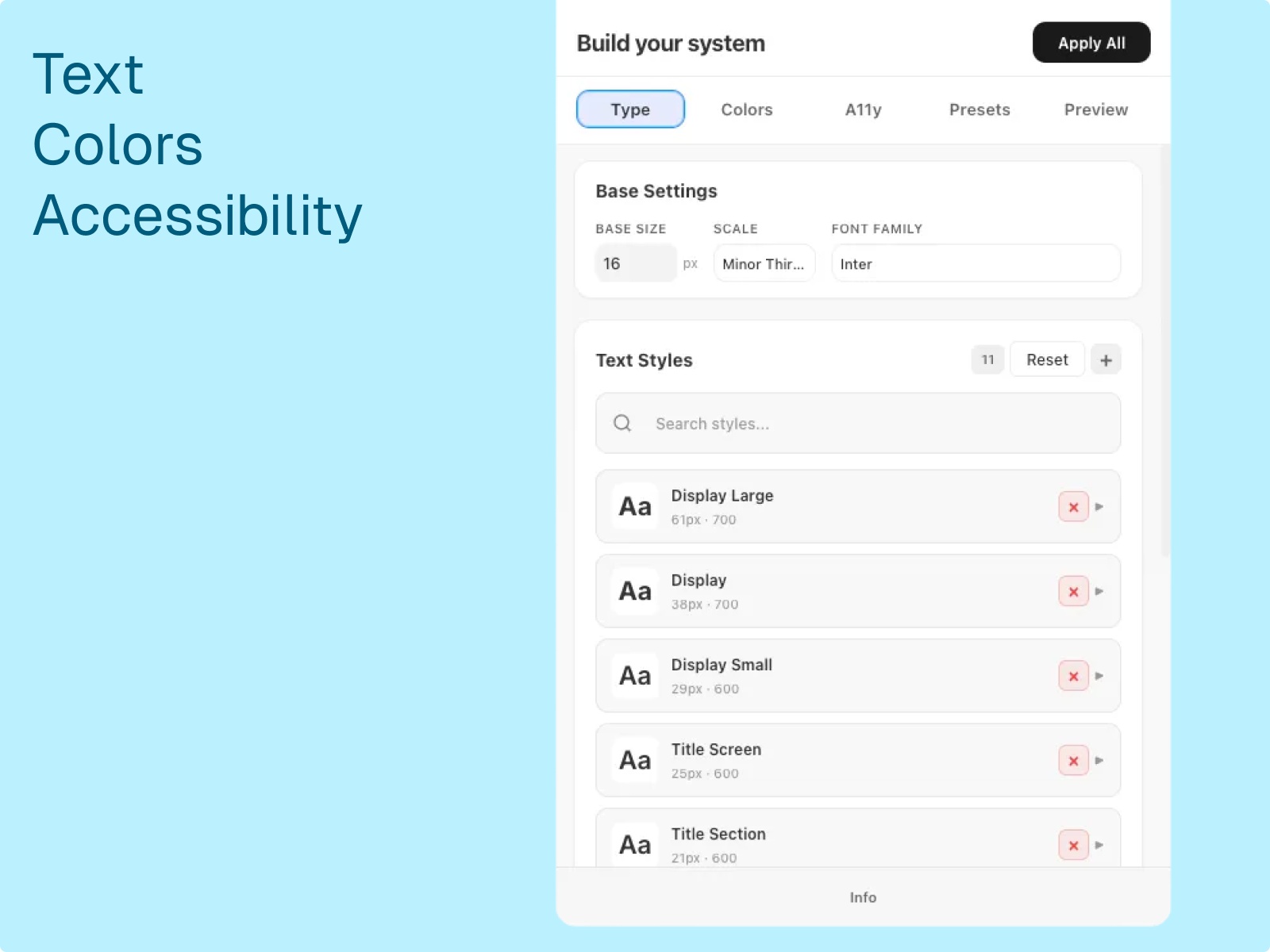The width and height of the screenshot is (1270, 952).
Task: Click the Apply All button
Action: pos(1091,43)
